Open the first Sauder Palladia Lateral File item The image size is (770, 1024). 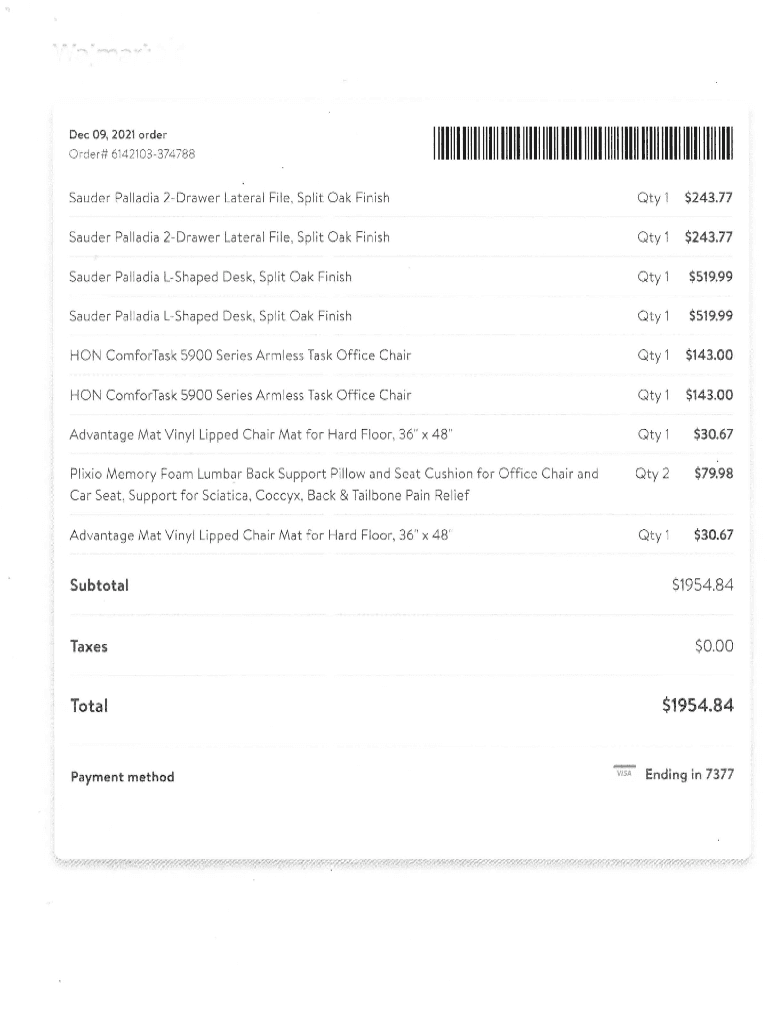coord(229,198)
